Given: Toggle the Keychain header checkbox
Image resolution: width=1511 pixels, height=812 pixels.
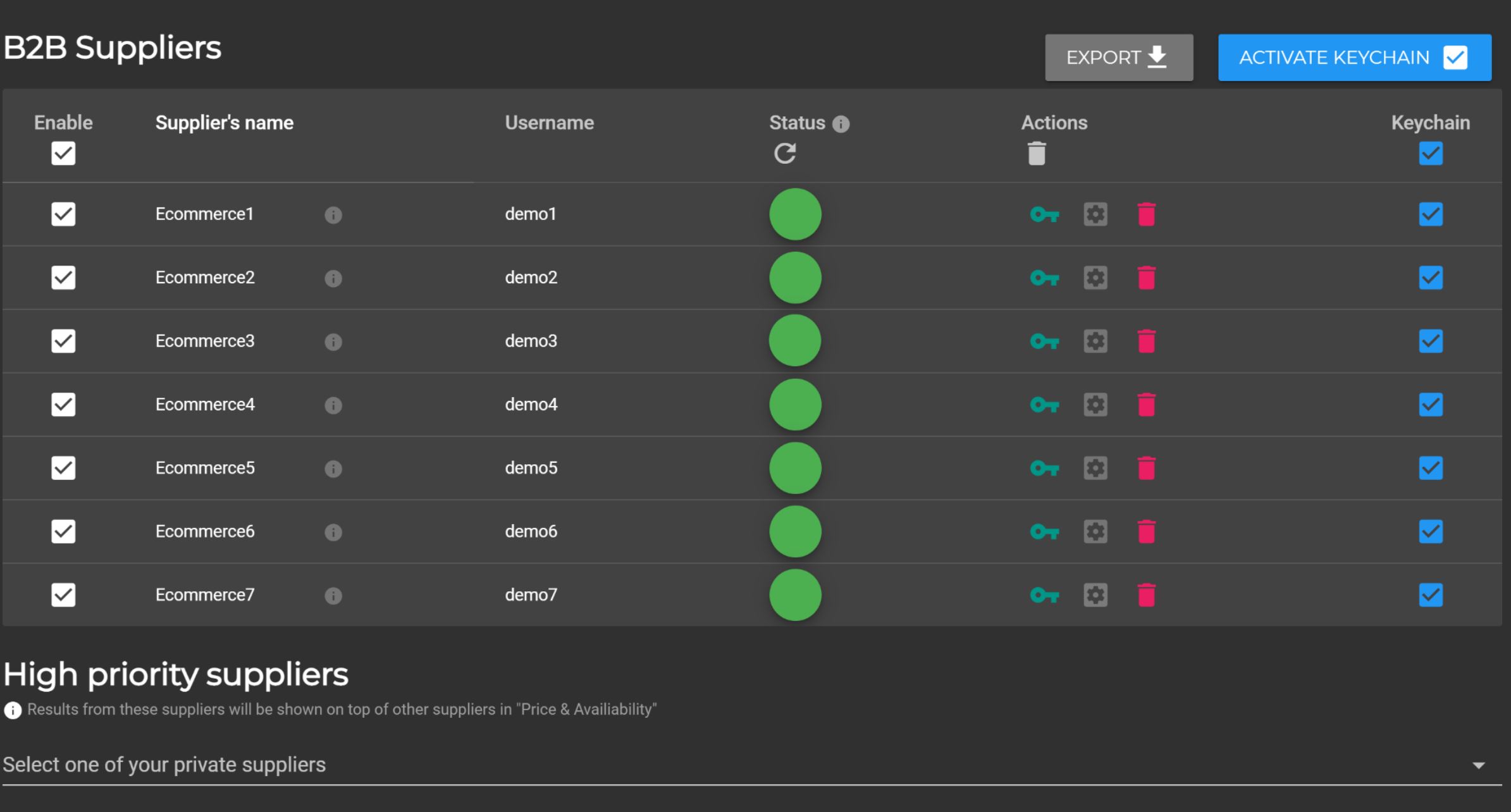Looking at the screenshot, I should click(x=1431, y=154).
